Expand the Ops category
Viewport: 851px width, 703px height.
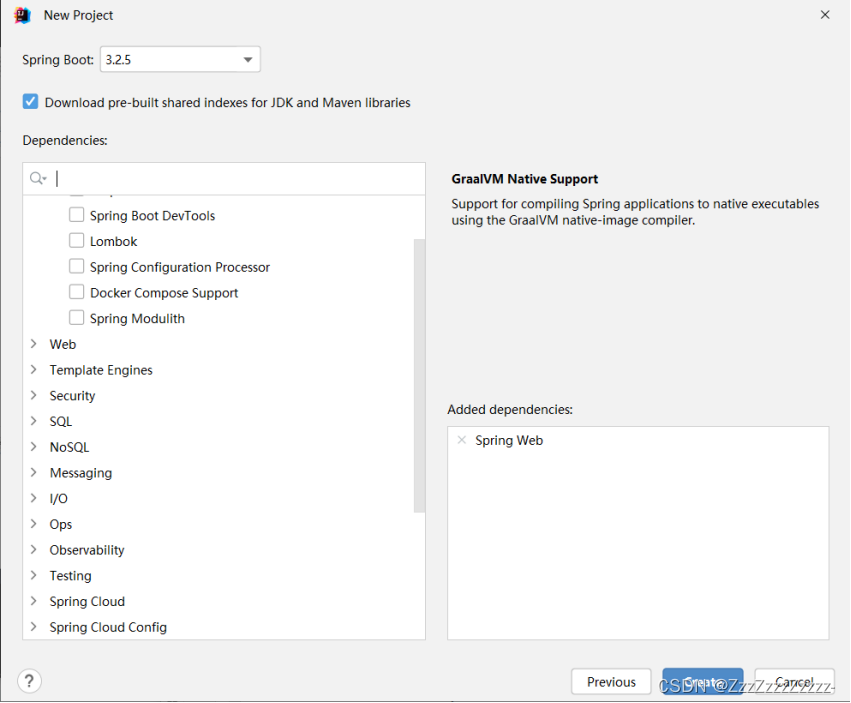click(x=34, y=524)
